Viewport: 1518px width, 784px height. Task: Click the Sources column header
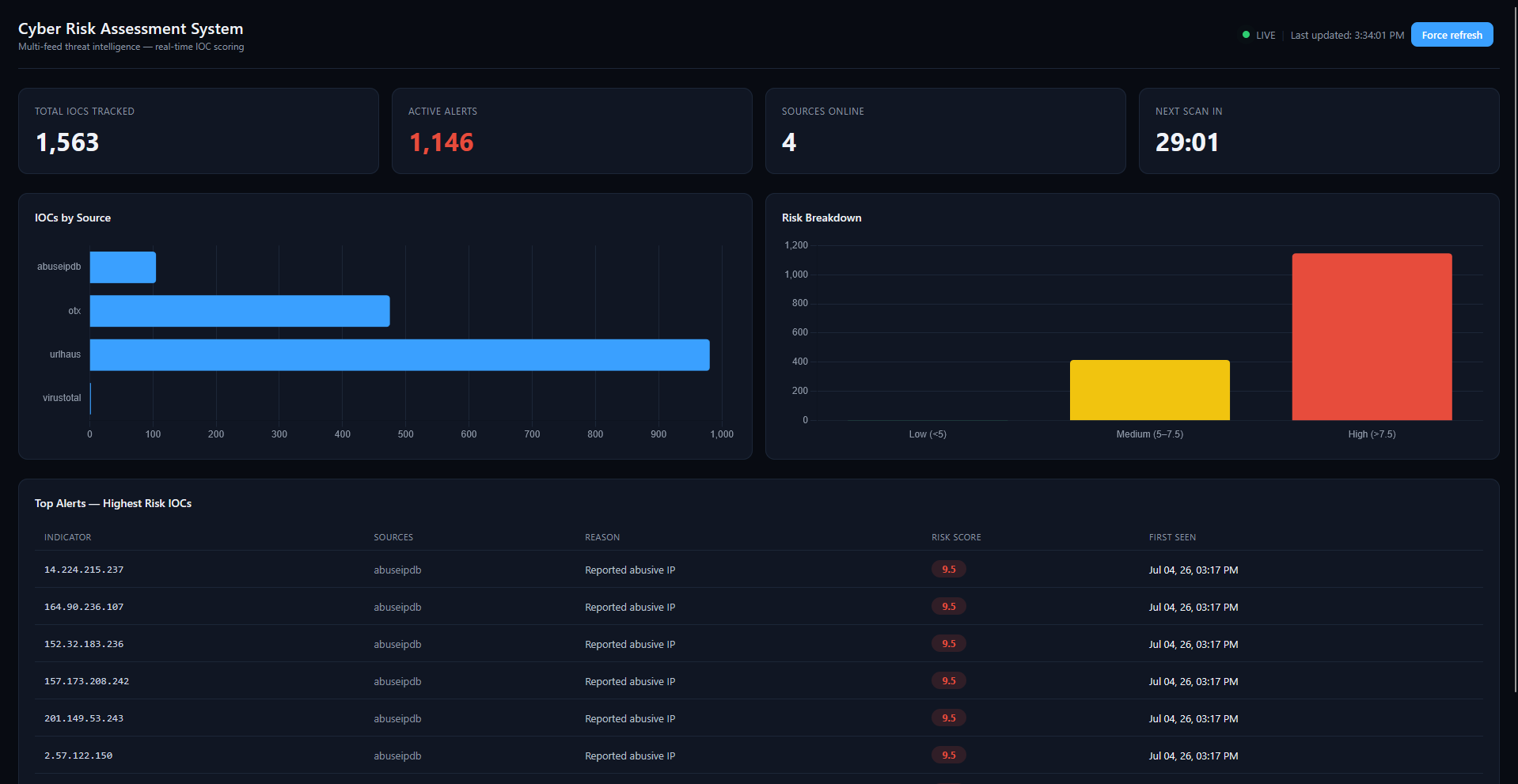393,537
